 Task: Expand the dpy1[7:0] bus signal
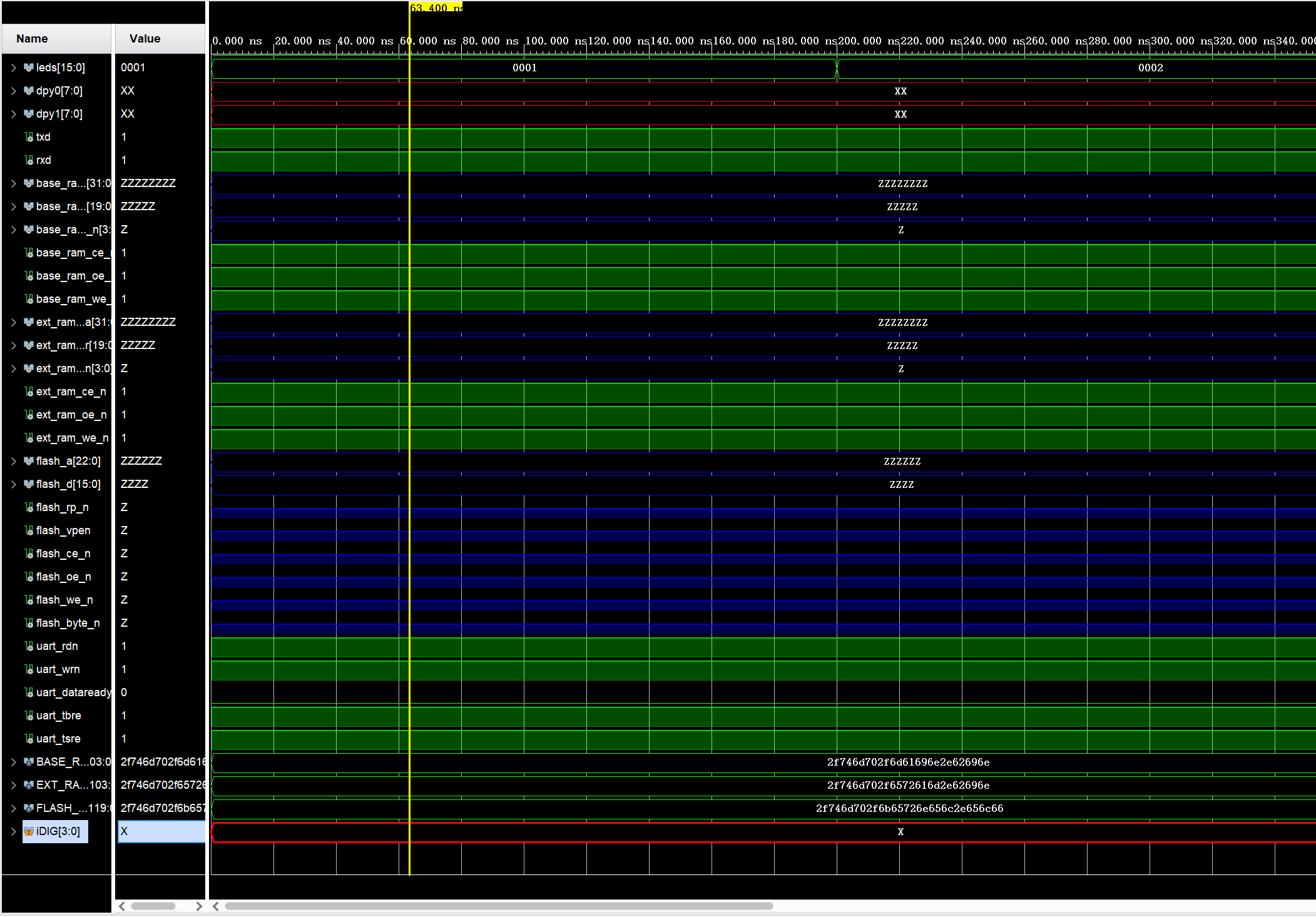[13, 114]
